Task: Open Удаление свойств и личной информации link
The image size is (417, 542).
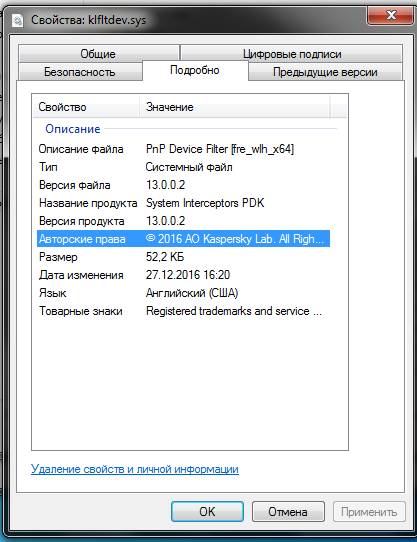Action: [135, 469]
